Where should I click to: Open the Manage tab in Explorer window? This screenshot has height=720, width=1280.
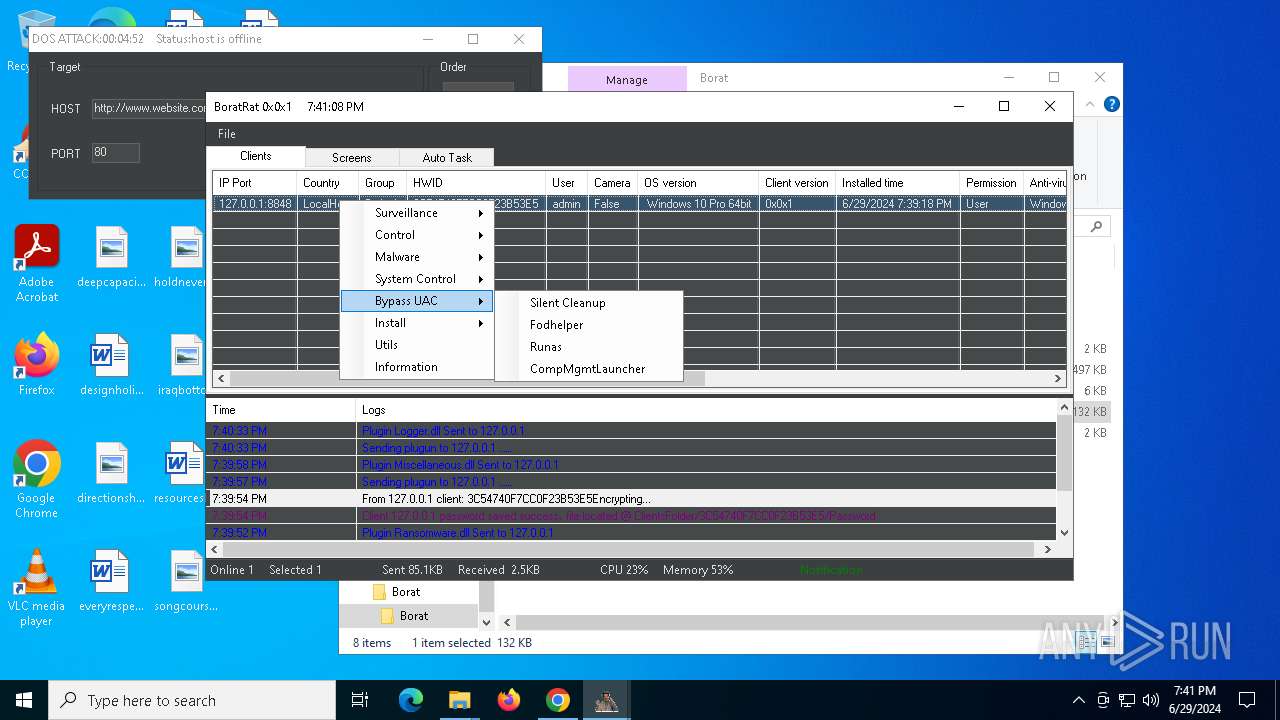(x=627, y=80)
